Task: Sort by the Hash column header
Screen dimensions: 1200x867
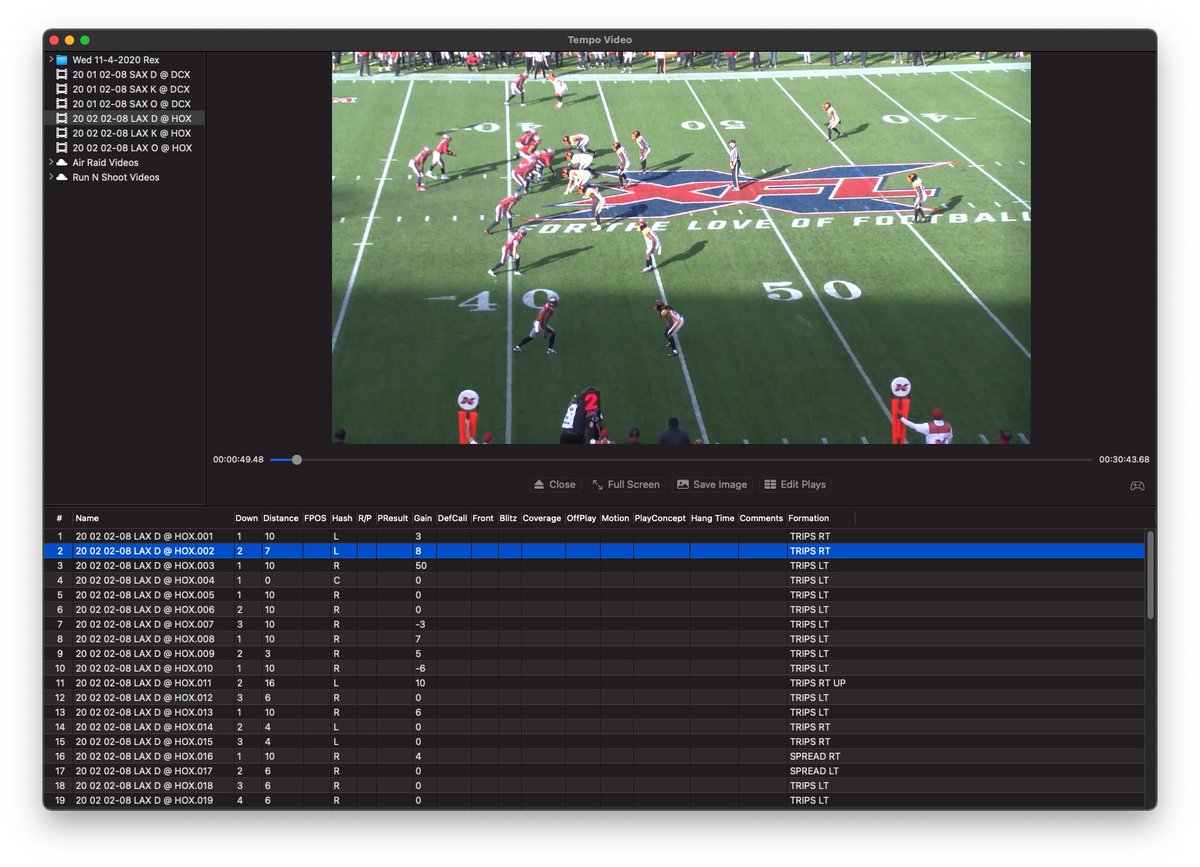Action: coord(342,518)
